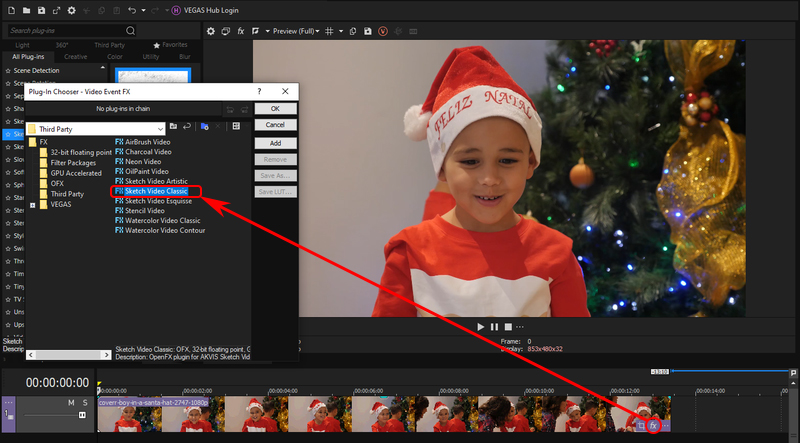Click the event FX icon on the clip
800x443 pixels.
[x=653, y=425]
